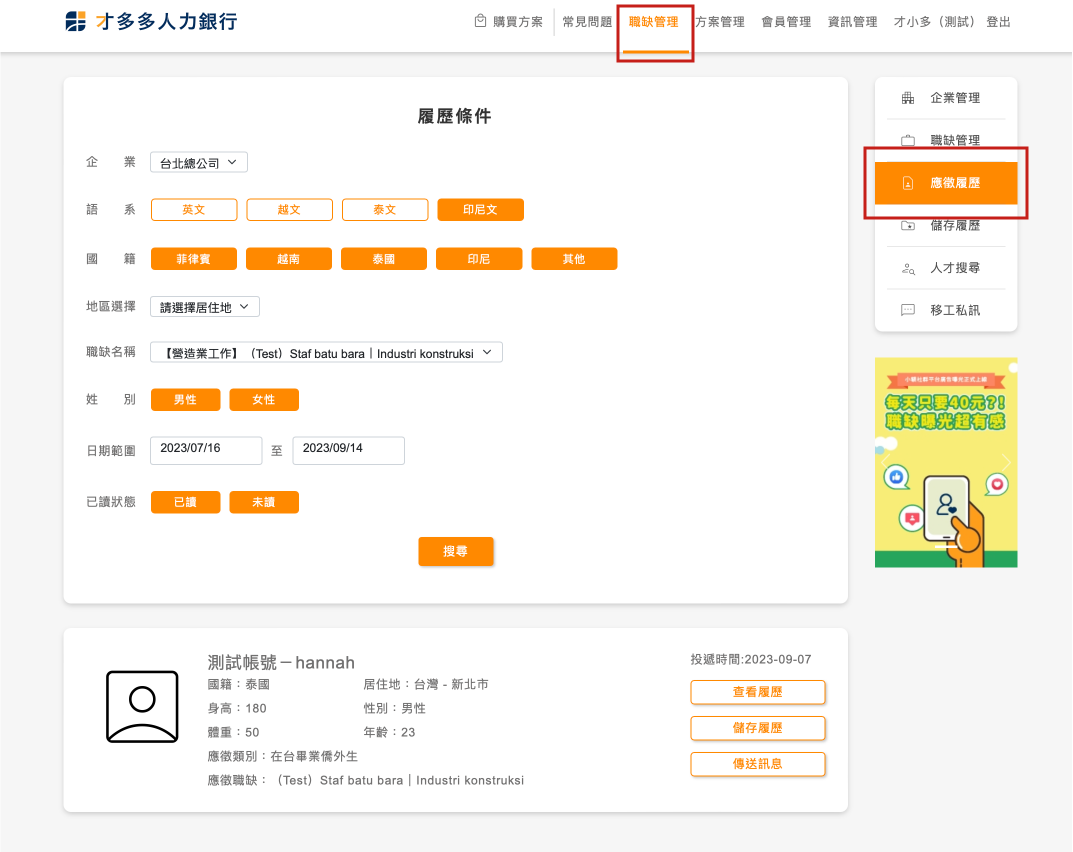Toggle the 英文 language filter
The width and height of the screenshot is (1073, 852).
point(194,210)
